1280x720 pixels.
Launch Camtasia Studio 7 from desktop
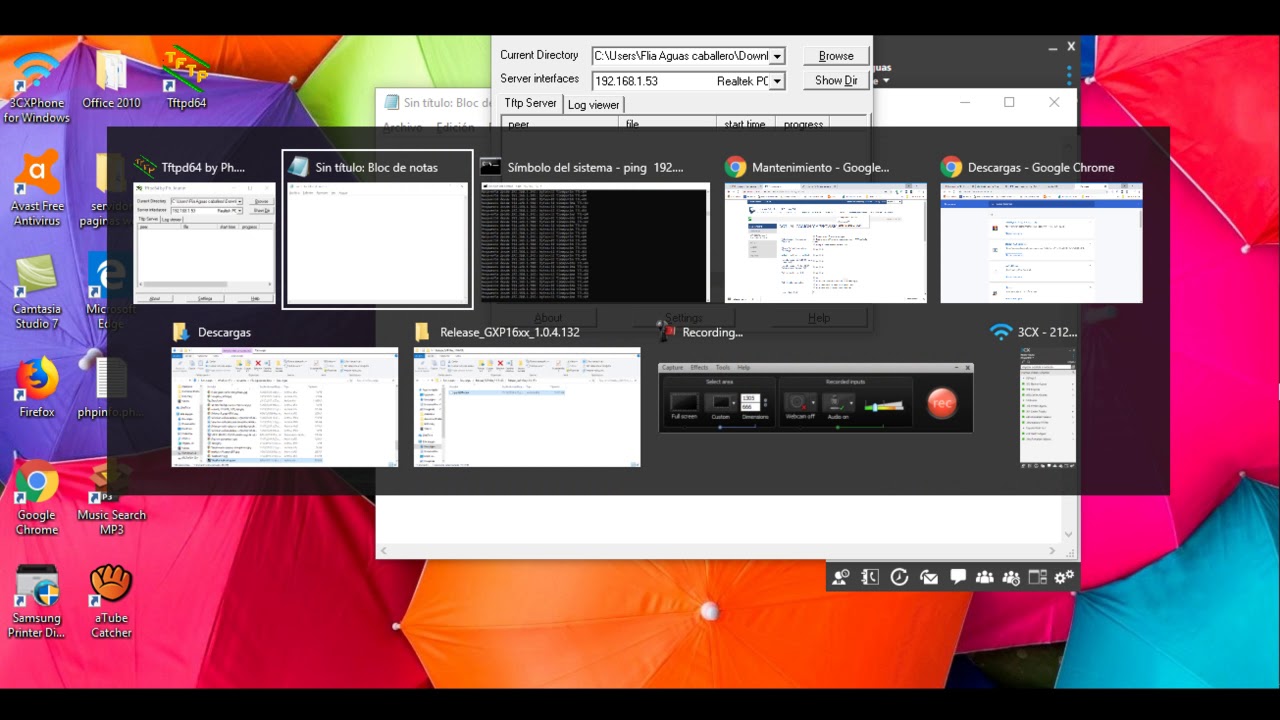coord(37,293)
